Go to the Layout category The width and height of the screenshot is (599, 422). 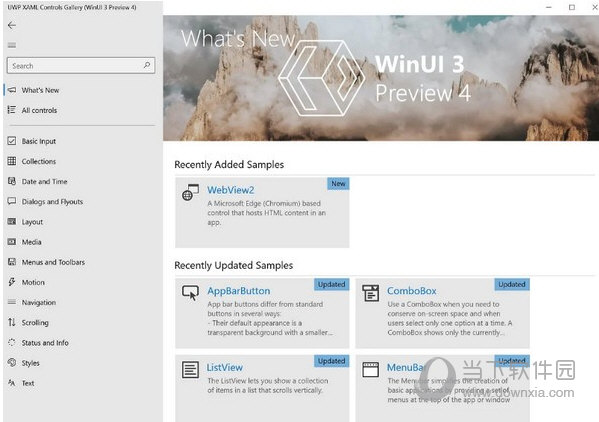[x=81, y=222]
